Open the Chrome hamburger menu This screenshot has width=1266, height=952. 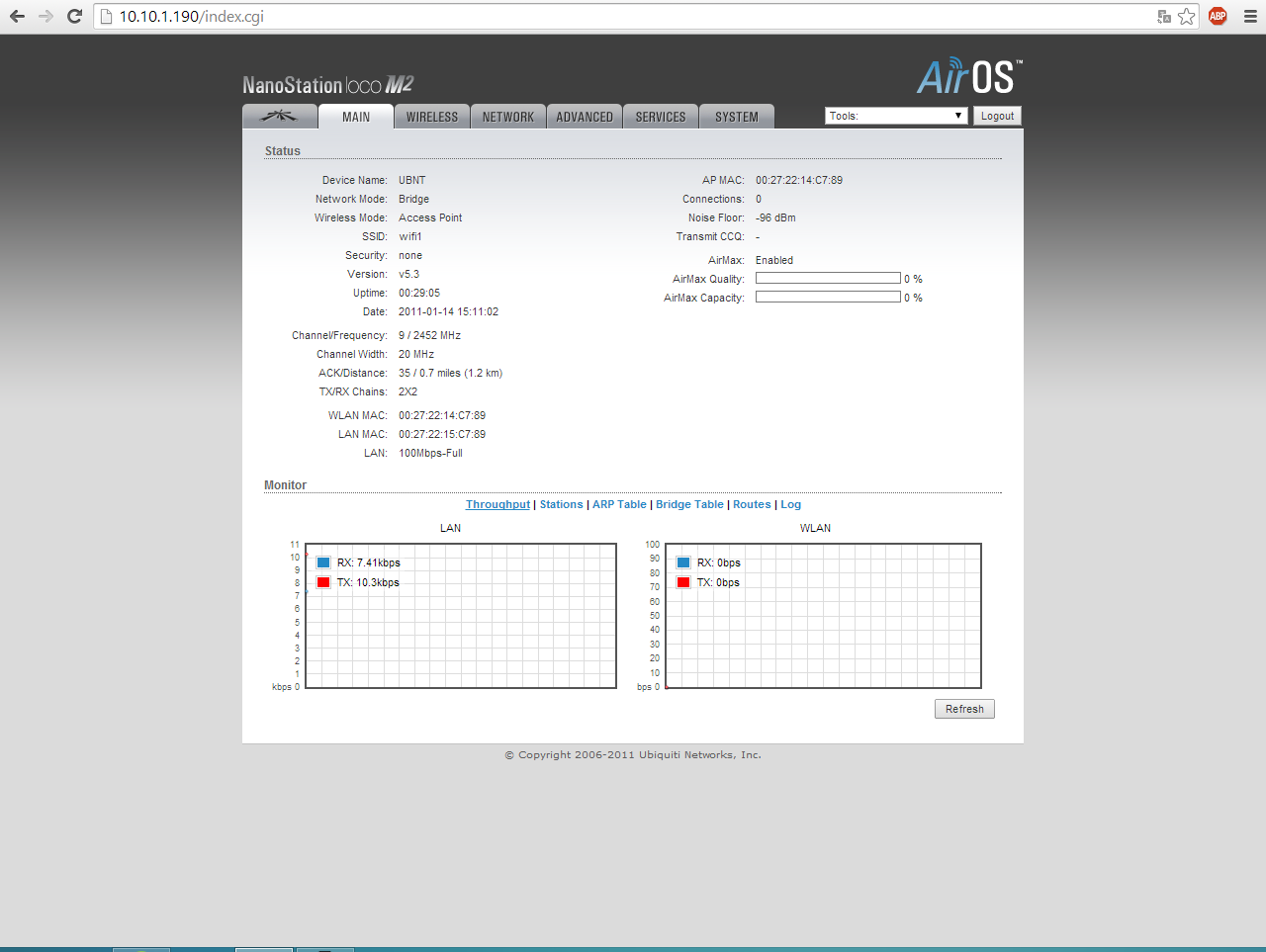pos(1250,16)
